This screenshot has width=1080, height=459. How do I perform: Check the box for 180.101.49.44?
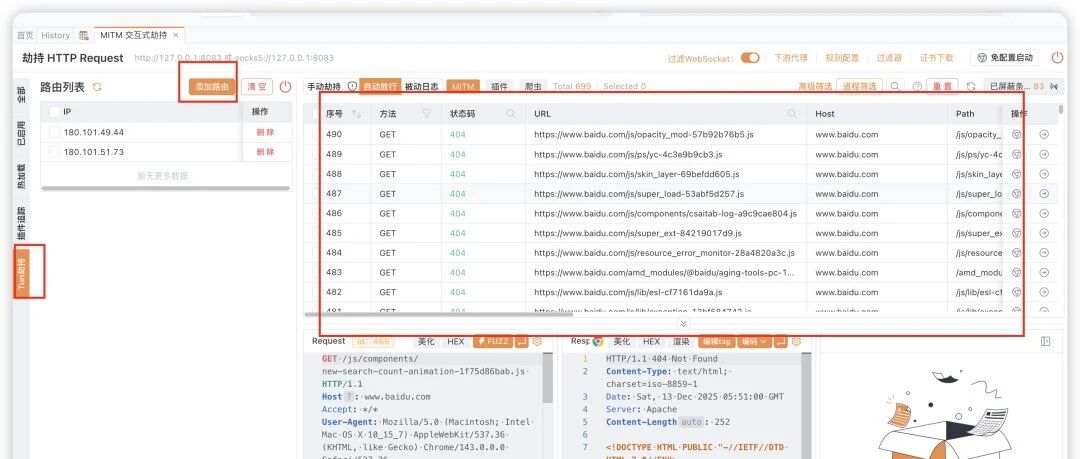point(54,132)
